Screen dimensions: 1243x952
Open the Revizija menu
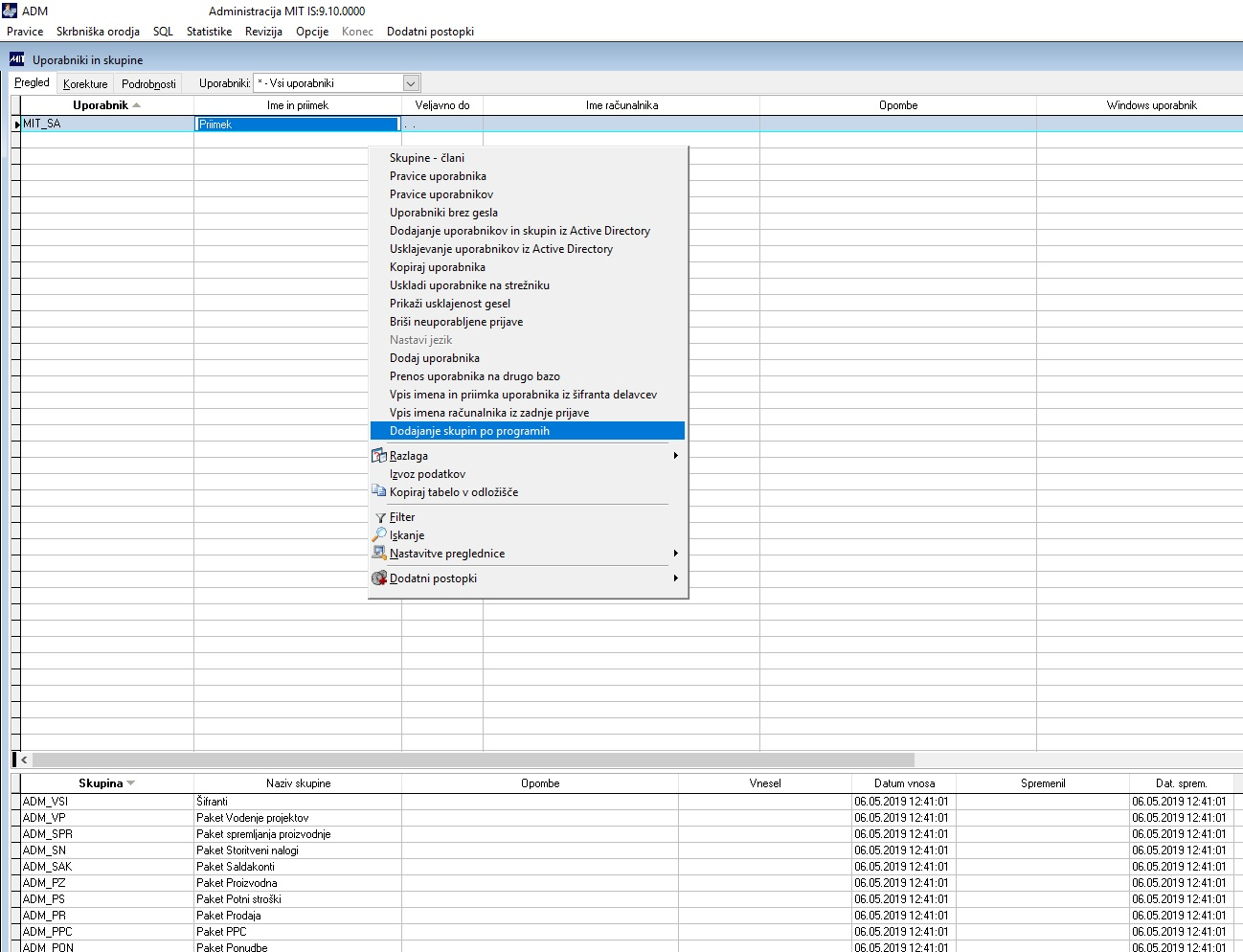coord(263,32)
